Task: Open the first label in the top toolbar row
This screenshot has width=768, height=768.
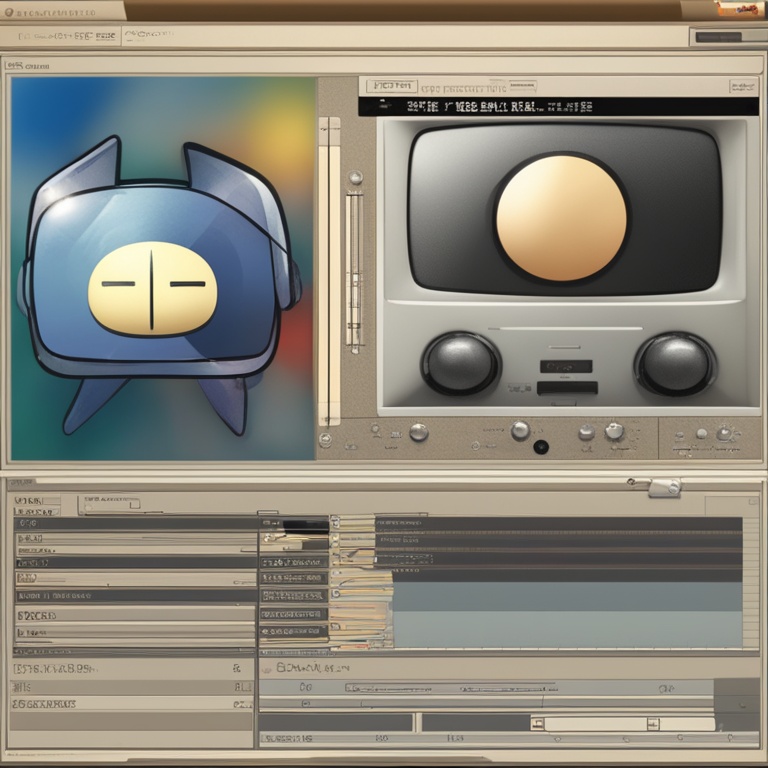Action: pyautogui.click(x=67, y=36)
